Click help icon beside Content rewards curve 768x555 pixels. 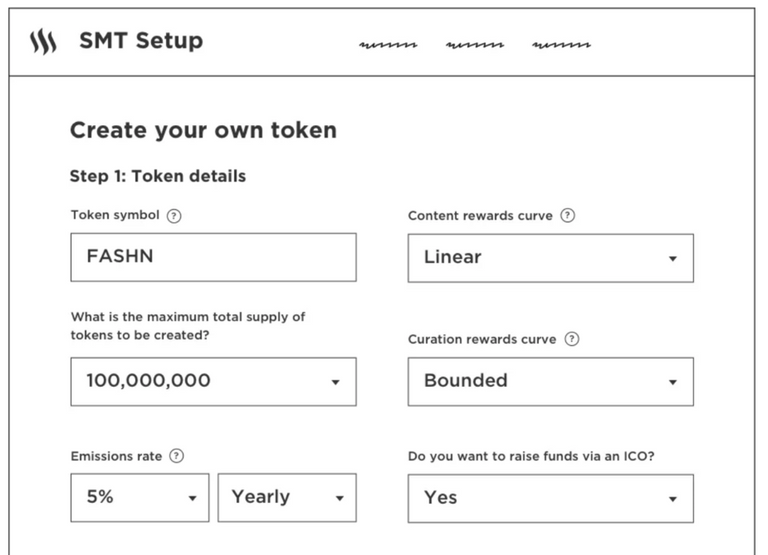click(x=568, y=216)
